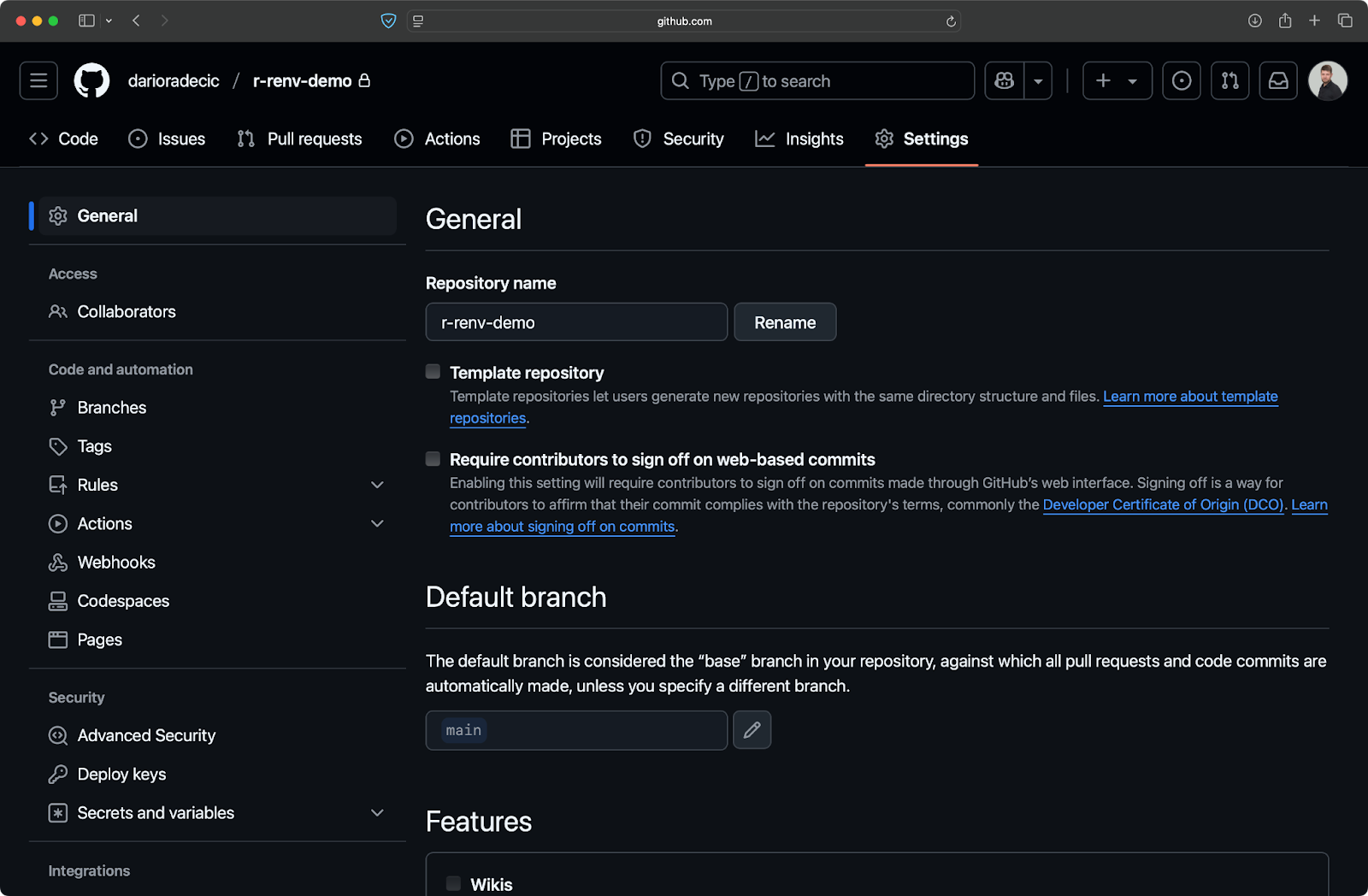The width and height of the screenshot is (1368, 896).
Task: Open the Projects tab
Action: pos(556,139)
